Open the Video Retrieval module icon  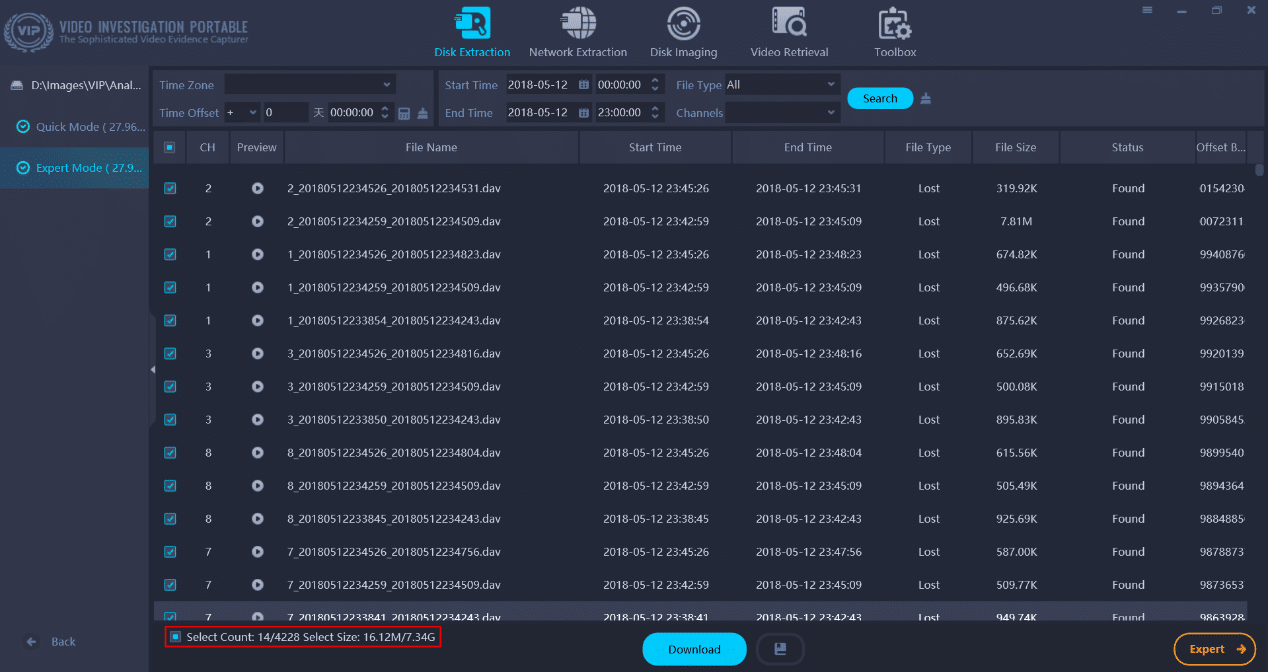click(789, 24)
